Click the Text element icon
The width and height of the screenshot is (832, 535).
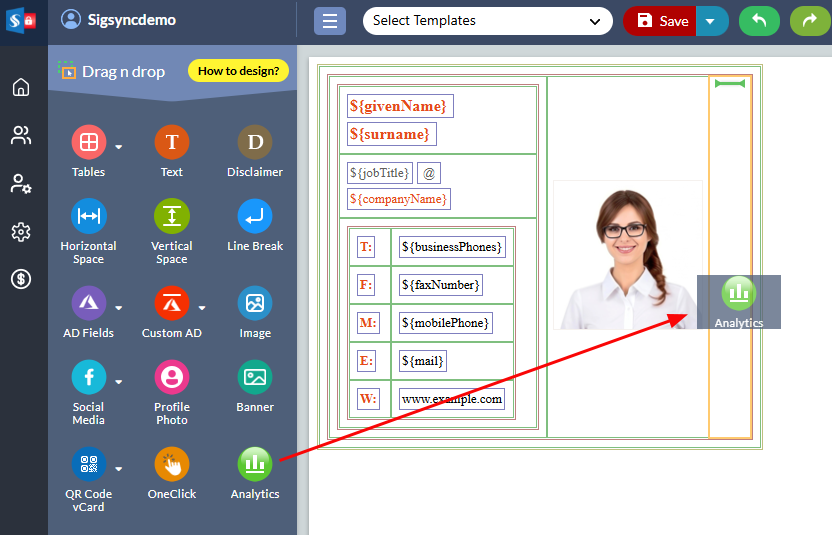tap(172, 143)
